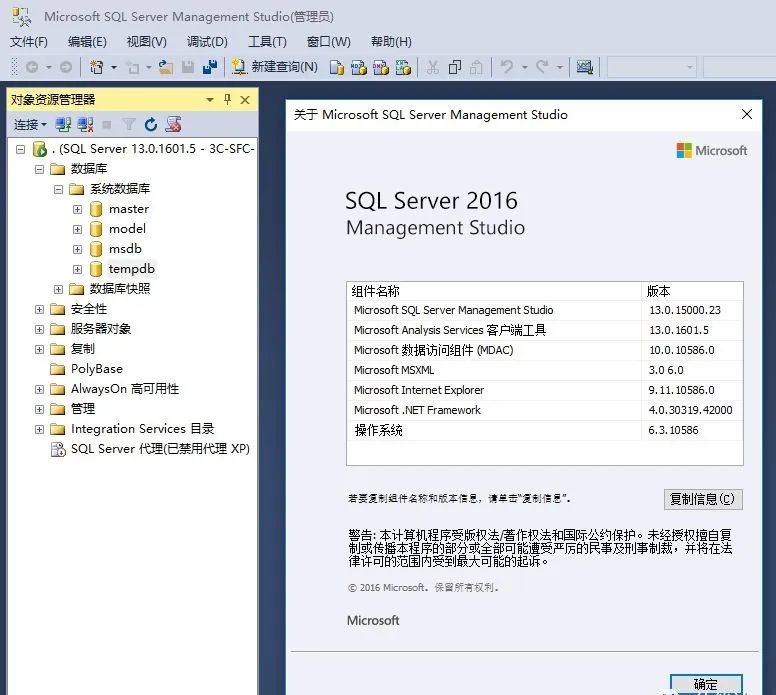Open the 编辑(E) menu
This screenshot has height=695, width=776.
pos(87,42)
